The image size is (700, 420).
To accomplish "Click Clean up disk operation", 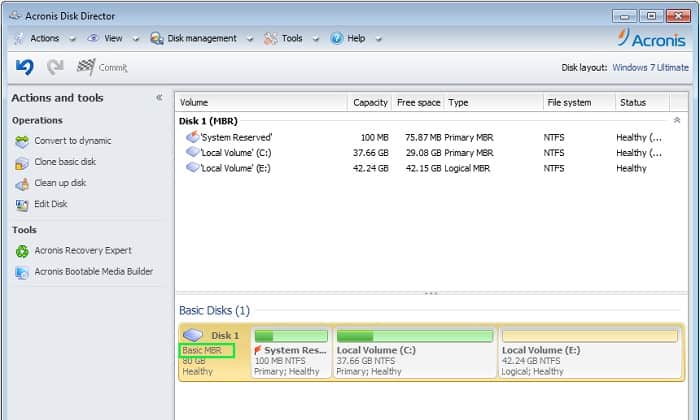I will coord(60,183).
